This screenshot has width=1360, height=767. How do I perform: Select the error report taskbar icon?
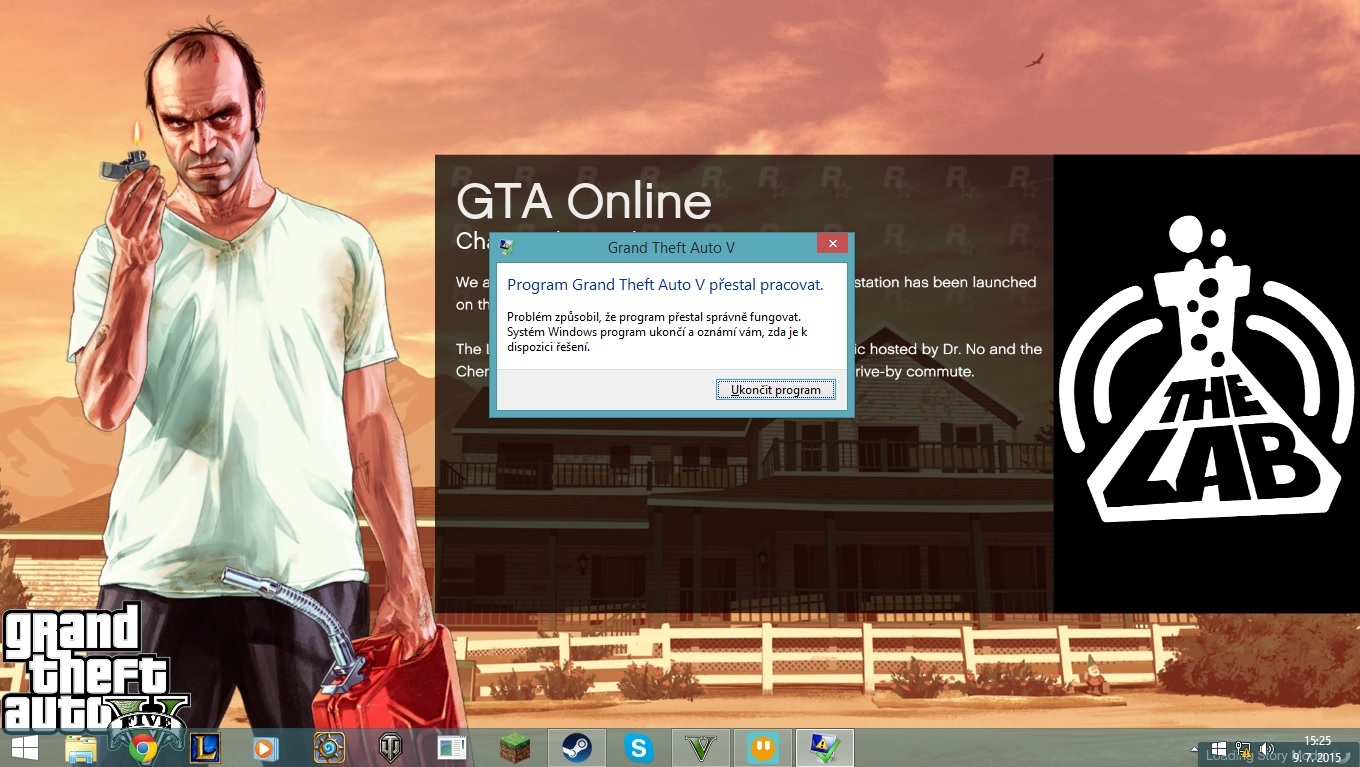[824, 748]
